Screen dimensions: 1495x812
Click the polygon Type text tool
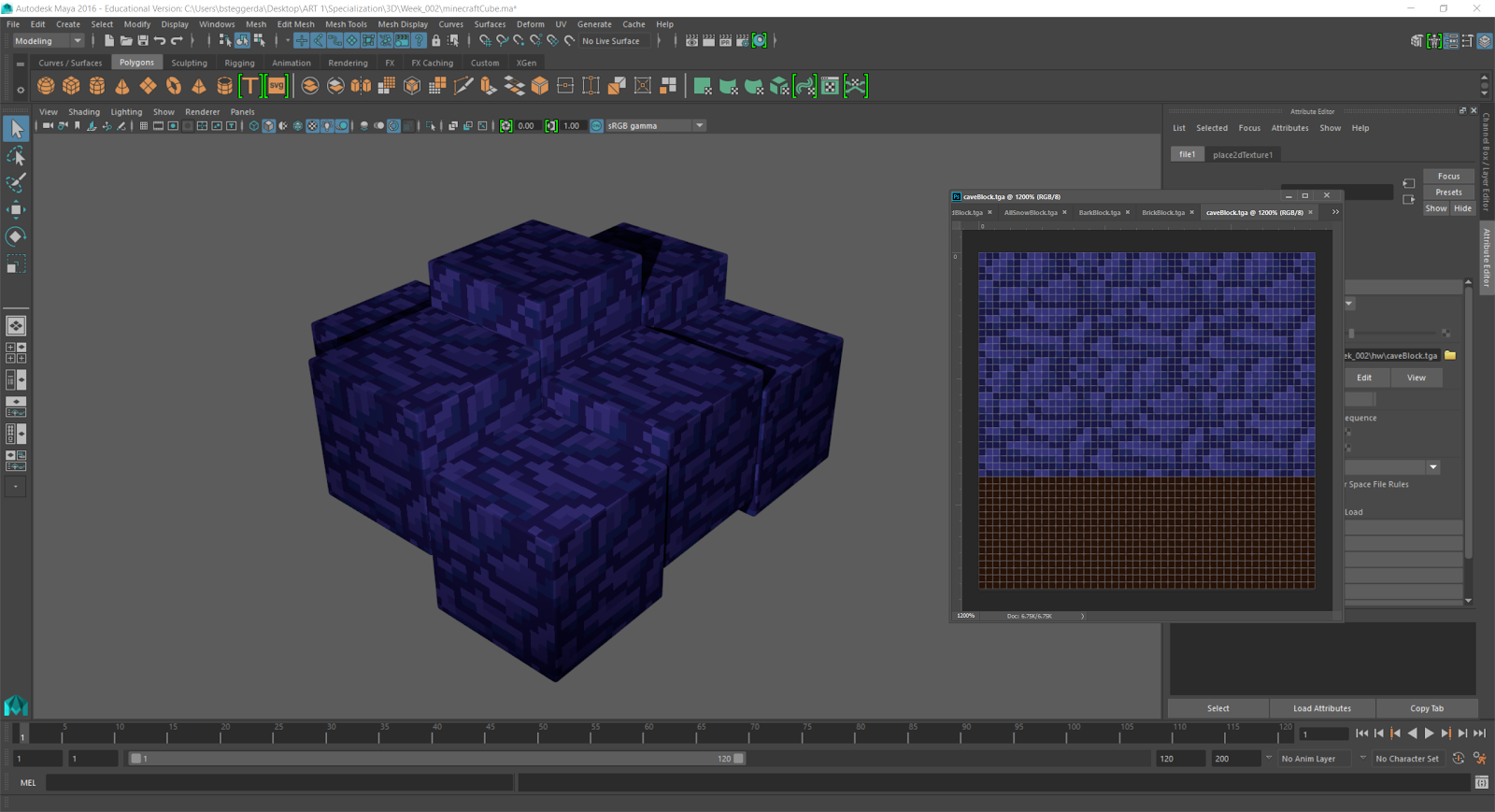click(250, 86)
